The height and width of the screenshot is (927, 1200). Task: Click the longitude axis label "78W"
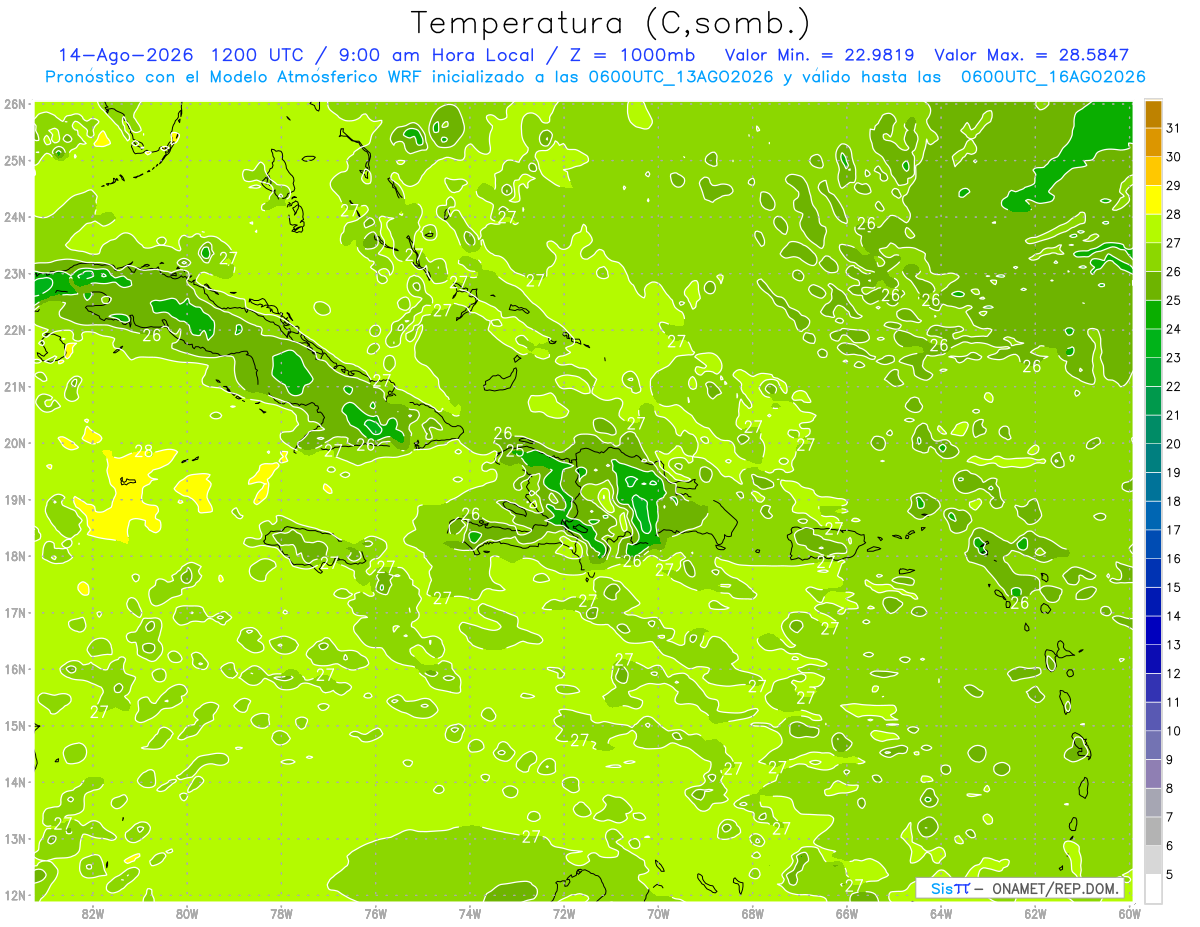pos(281,913)
